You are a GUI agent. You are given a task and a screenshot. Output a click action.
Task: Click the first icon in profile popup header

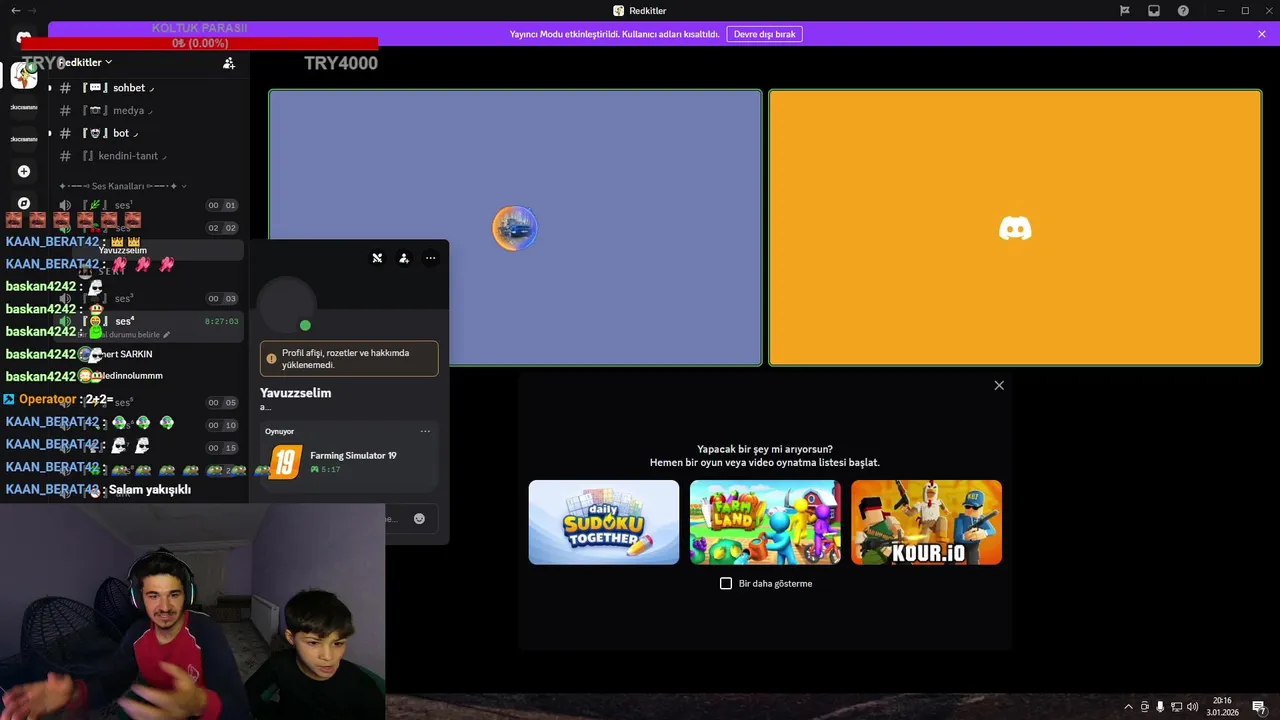pyautogui.click(x=377, y=258)
